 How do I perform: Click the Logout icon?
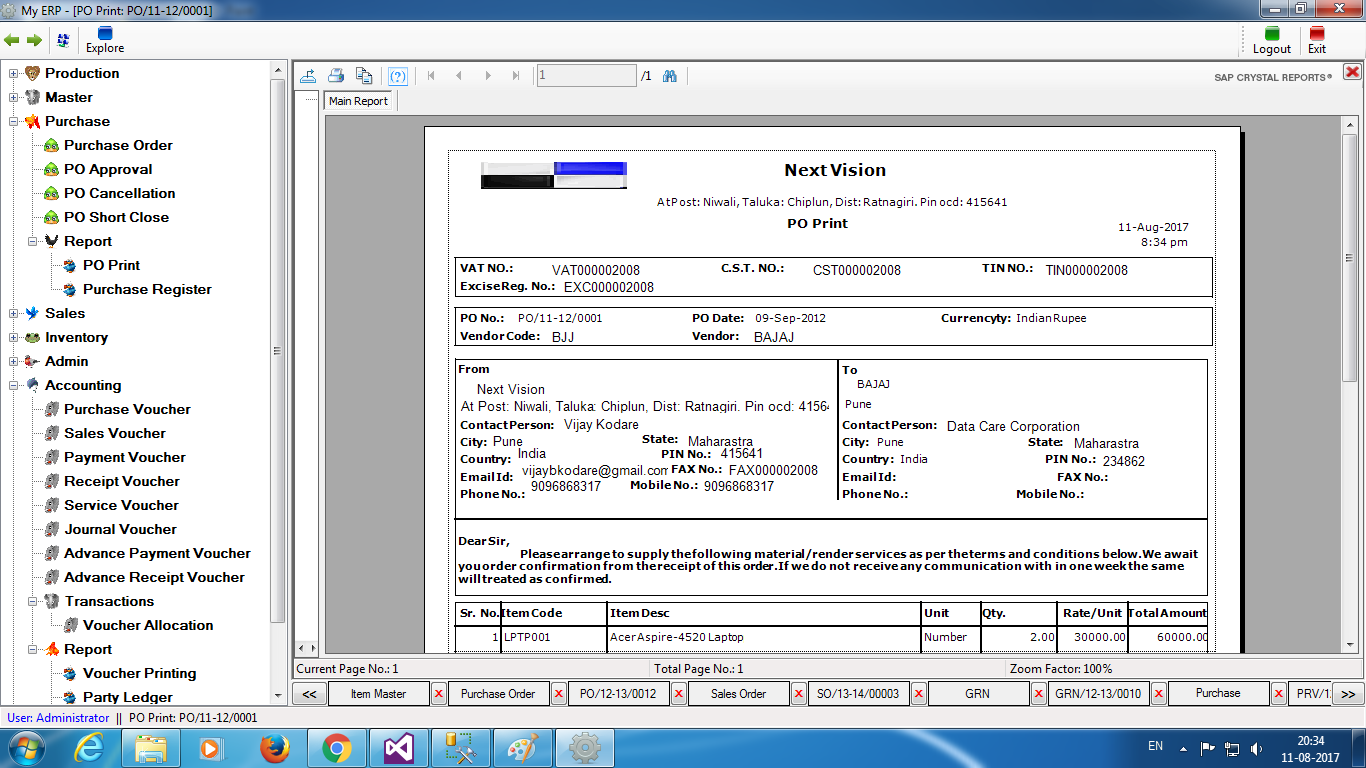pyautogui.click(x=1272, y=40)
